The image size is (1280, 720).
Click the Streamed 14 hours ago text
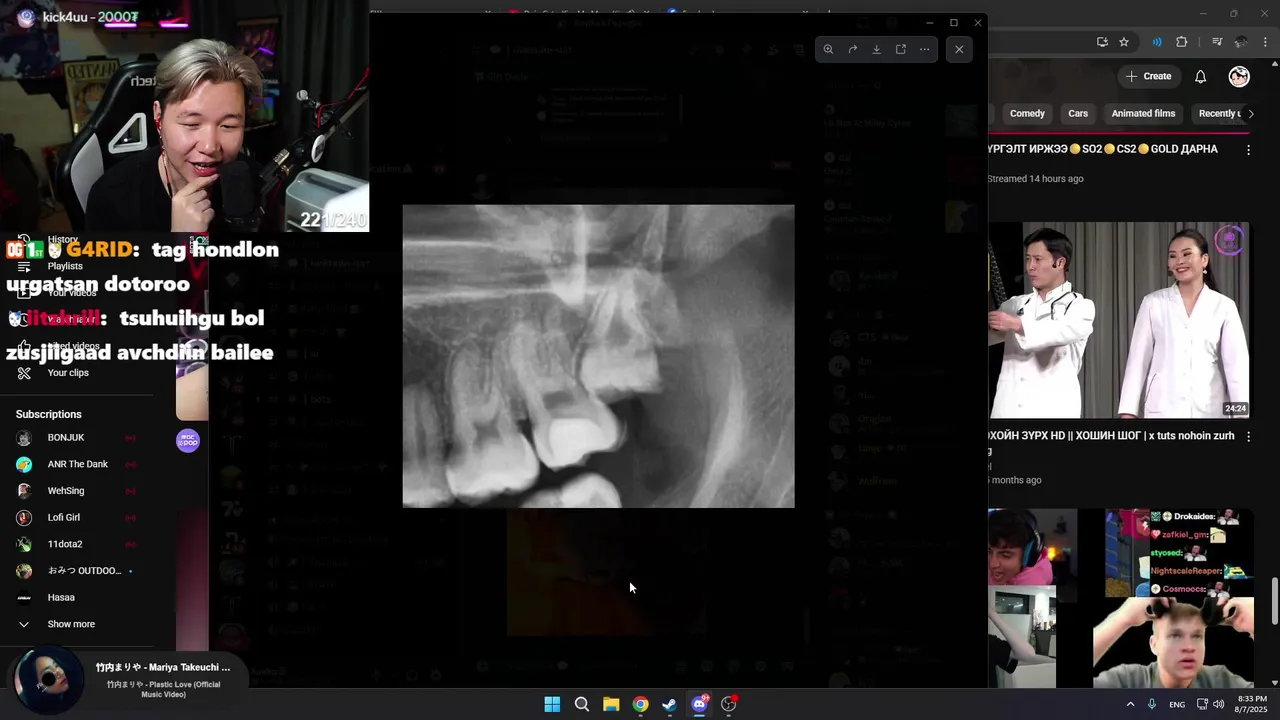point(1035,179)
